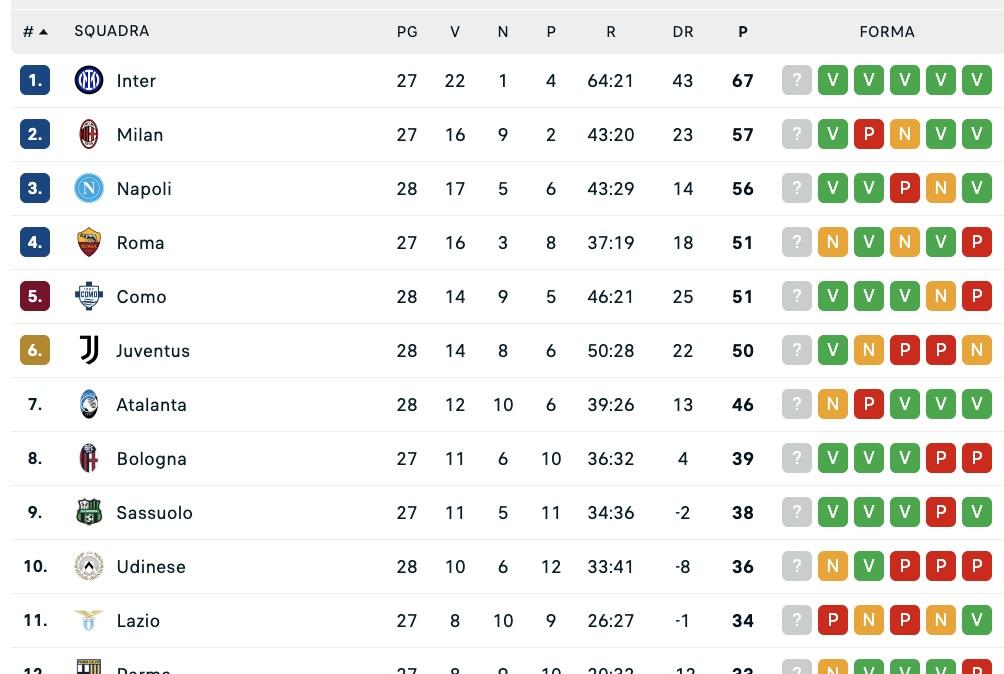
Task: Click the Atalanta club crest
Action: point(89,404)
